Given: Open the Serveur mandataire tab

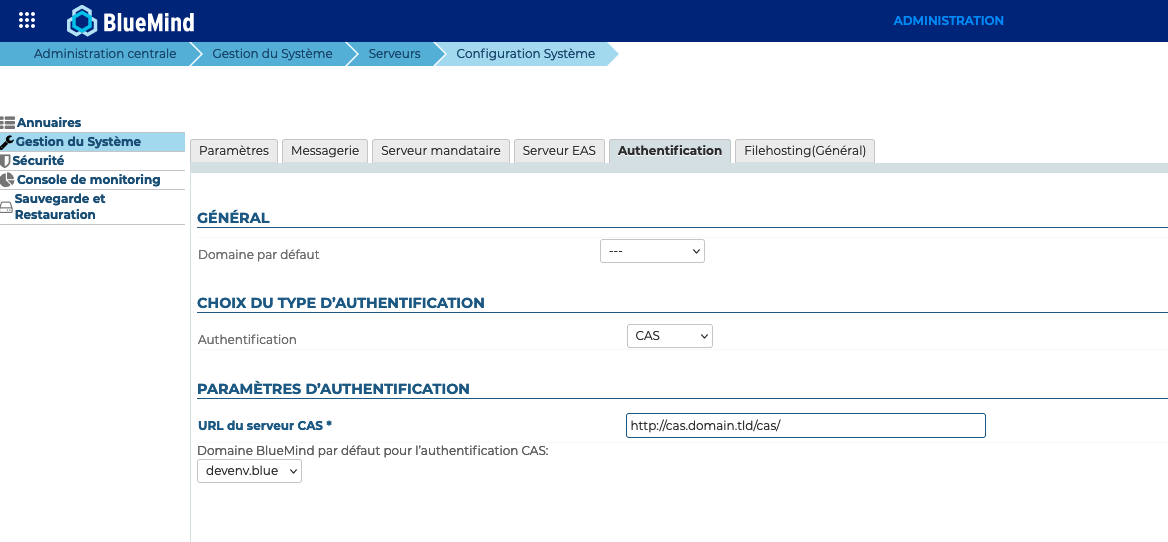Looking at the screenshot, I should (441, 151).
